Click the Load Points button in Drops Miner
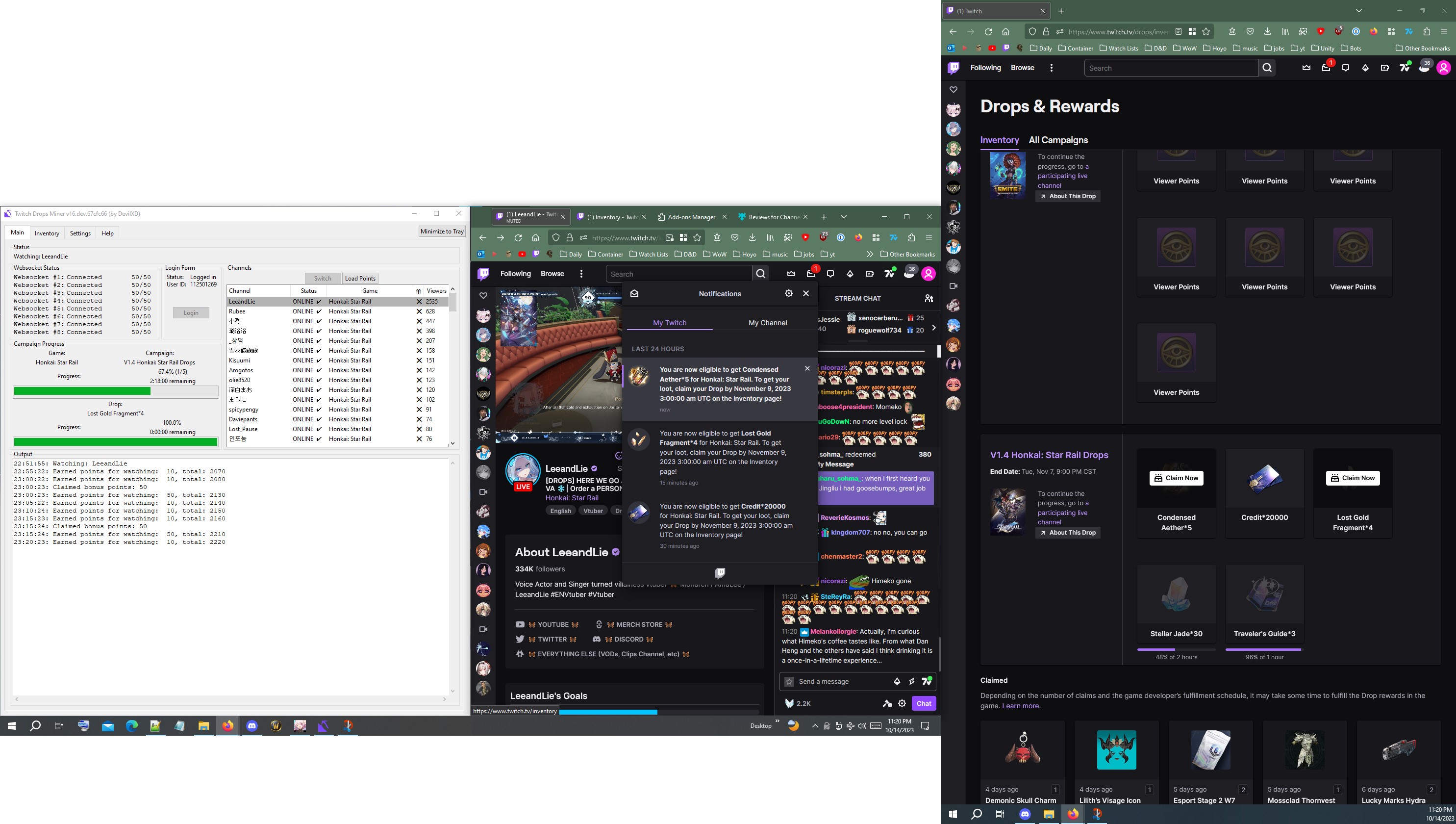Screen dimensions: 1456x824 (360, 278)
